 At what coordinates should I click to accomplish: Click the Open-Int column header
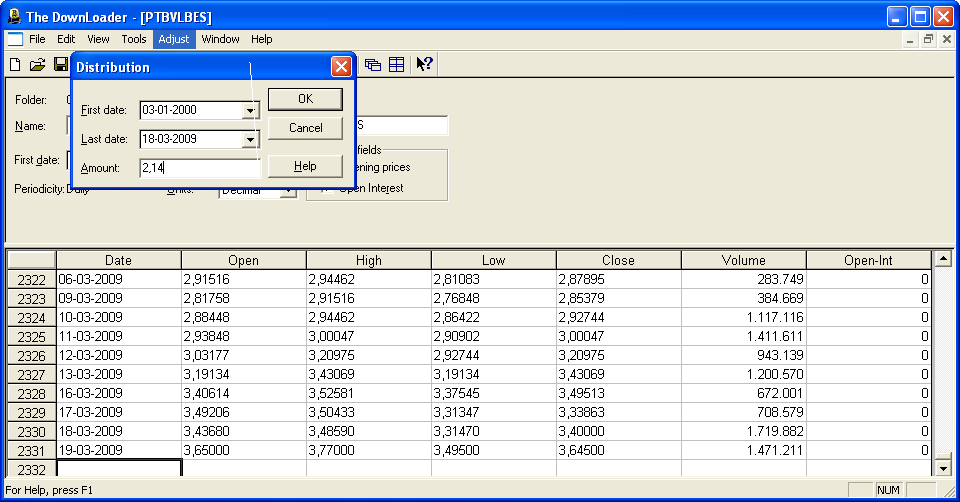869,260
